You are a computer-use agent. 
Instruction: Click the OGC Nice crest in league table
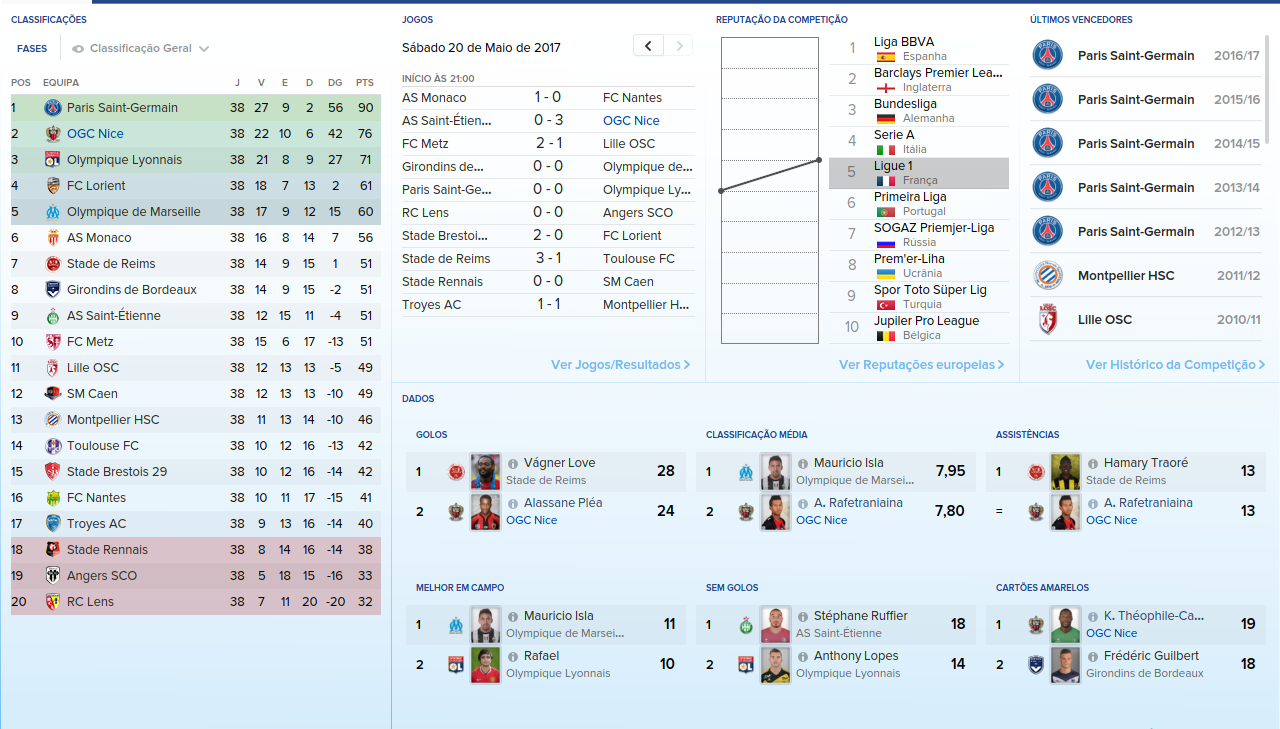[x=53, y=133]
